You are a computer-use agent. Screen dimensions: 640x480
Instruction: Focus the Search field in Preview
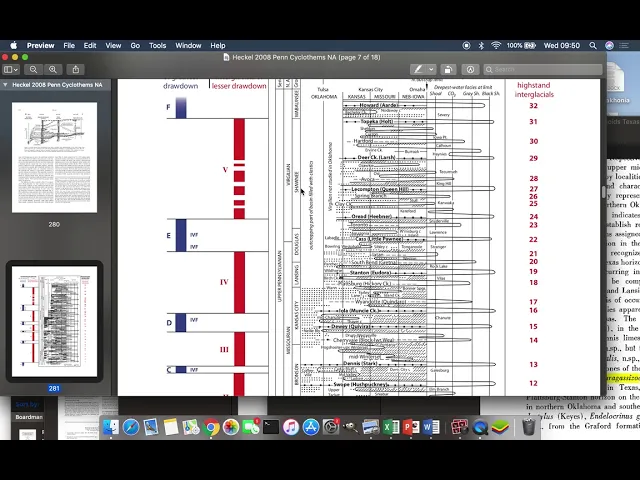543,69
